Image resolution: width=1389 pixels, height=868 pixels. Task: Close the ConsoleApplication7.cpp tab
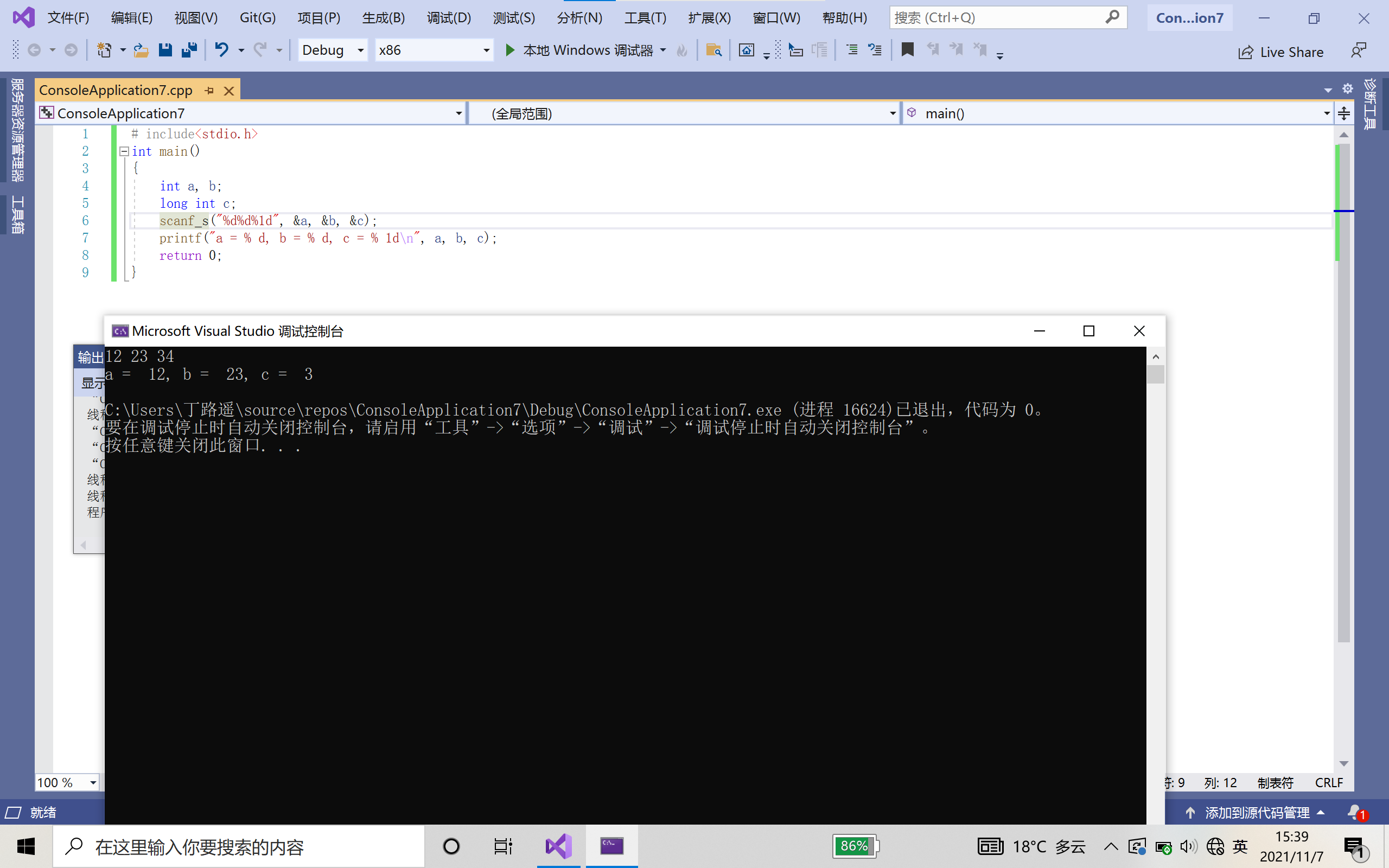(229, 91)
